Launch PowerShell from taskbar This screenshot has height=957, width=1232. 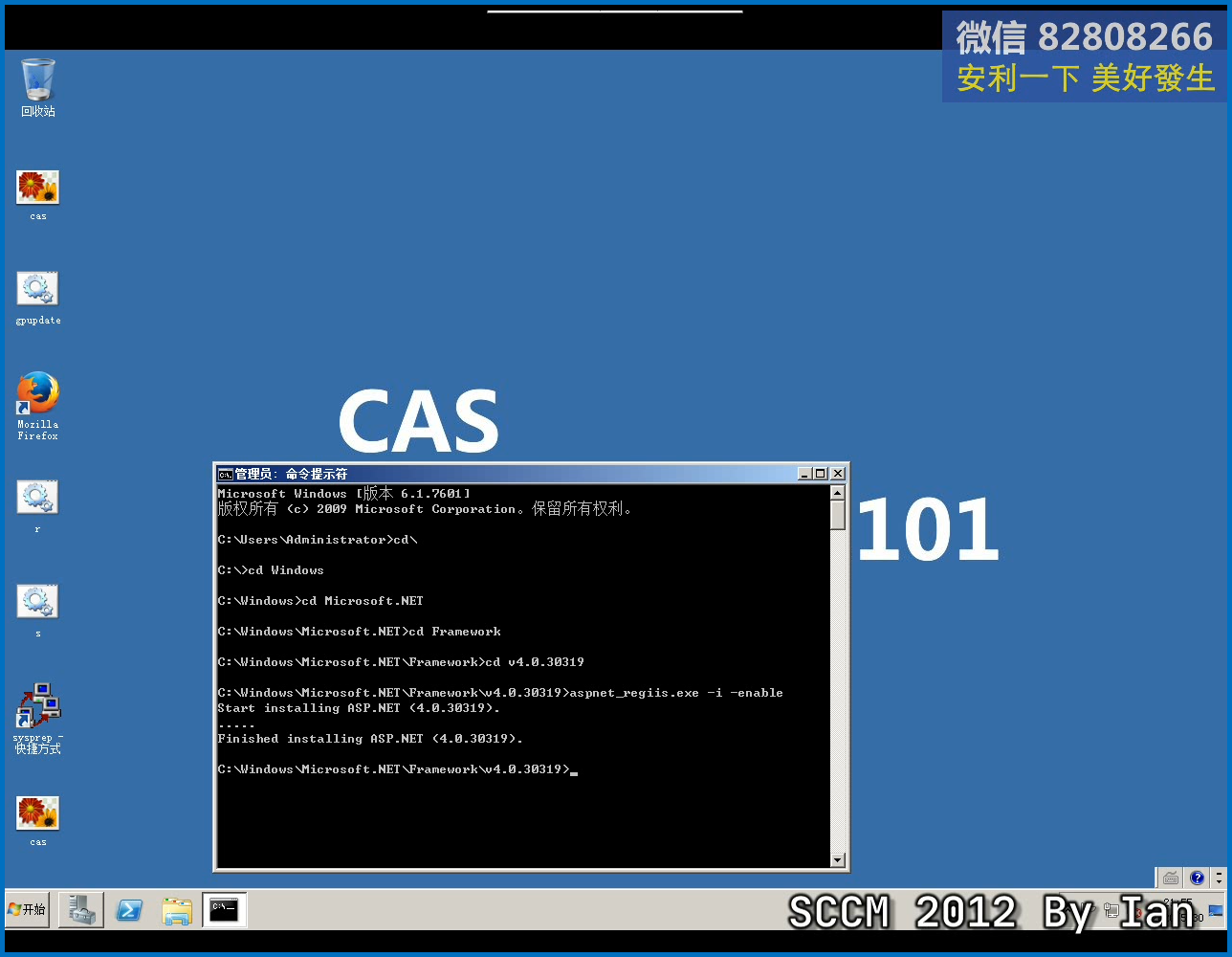click(129, 910)
